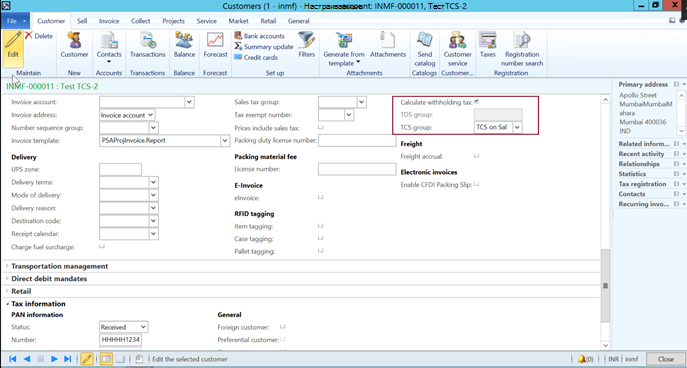Enable Item tagging checkbox
687x368 pixels.
pos(321,226)
